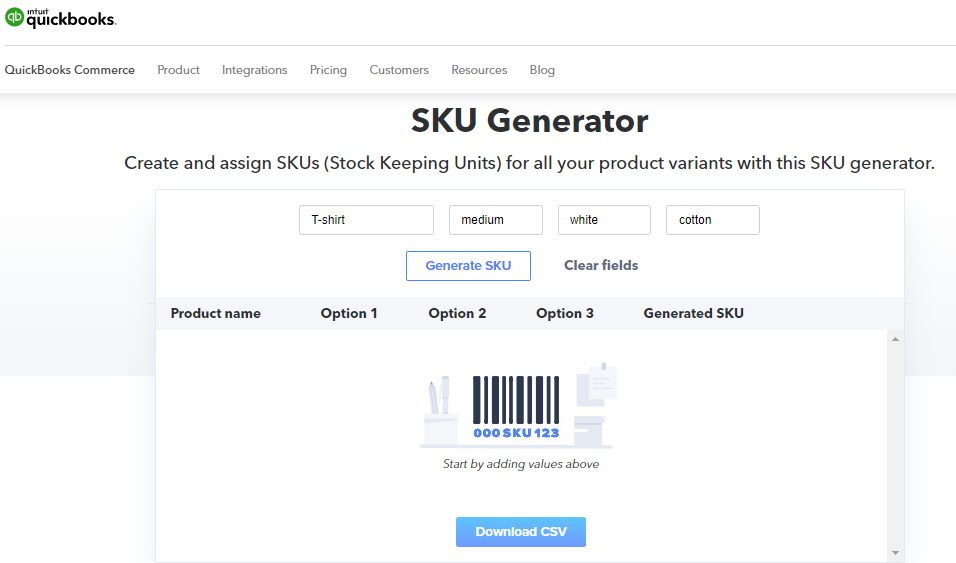Click the Intuit QuickBooks logo

point(60,17)
